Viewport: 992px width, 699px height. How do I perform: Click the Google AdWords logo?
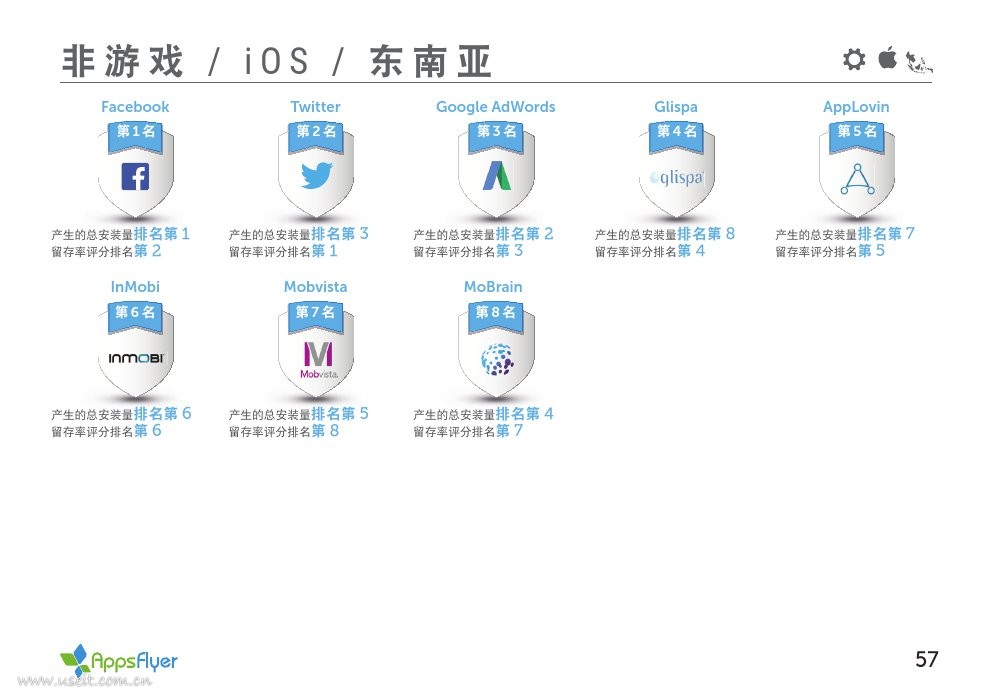tap(497, 176)
